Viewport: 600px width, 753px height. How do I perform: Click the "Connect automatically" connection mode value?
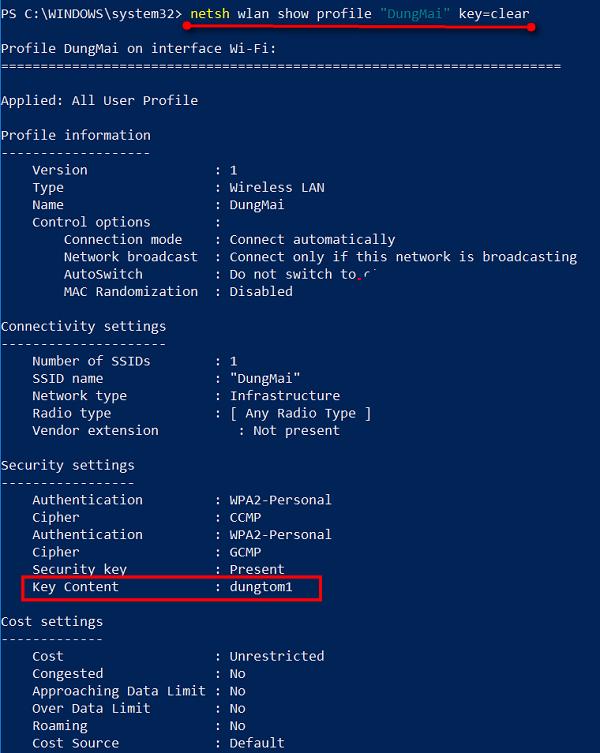click(312, 239)
